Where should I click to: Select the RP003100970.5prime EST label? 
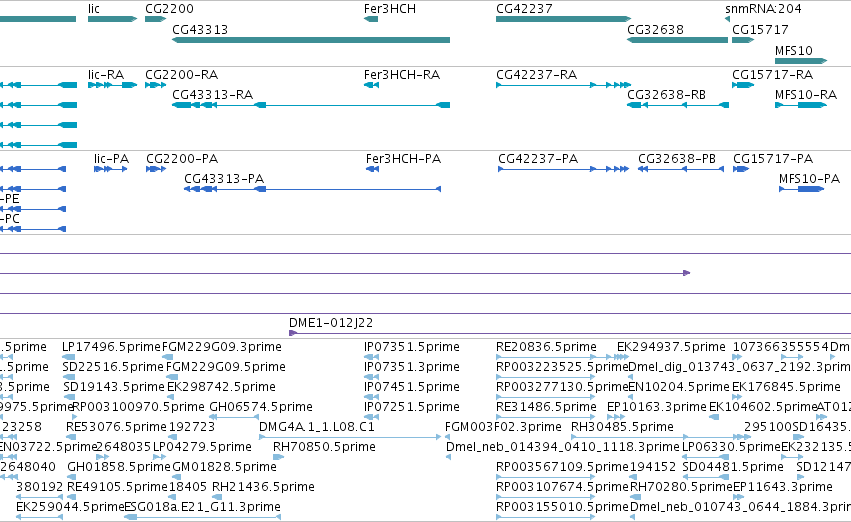tap(138, 407)
